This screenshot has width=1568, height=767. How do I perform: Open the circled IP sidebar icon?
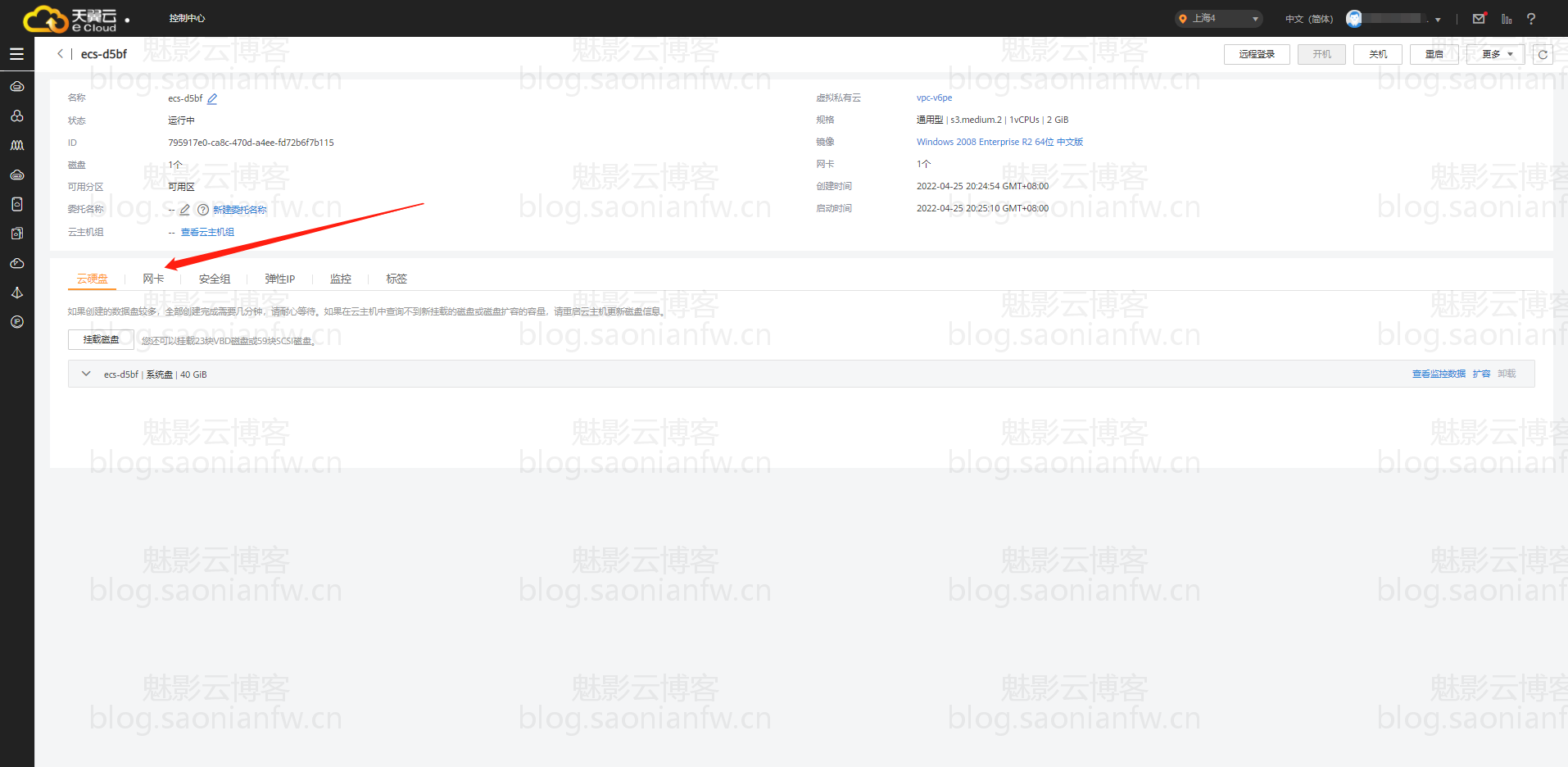point(16,322)
